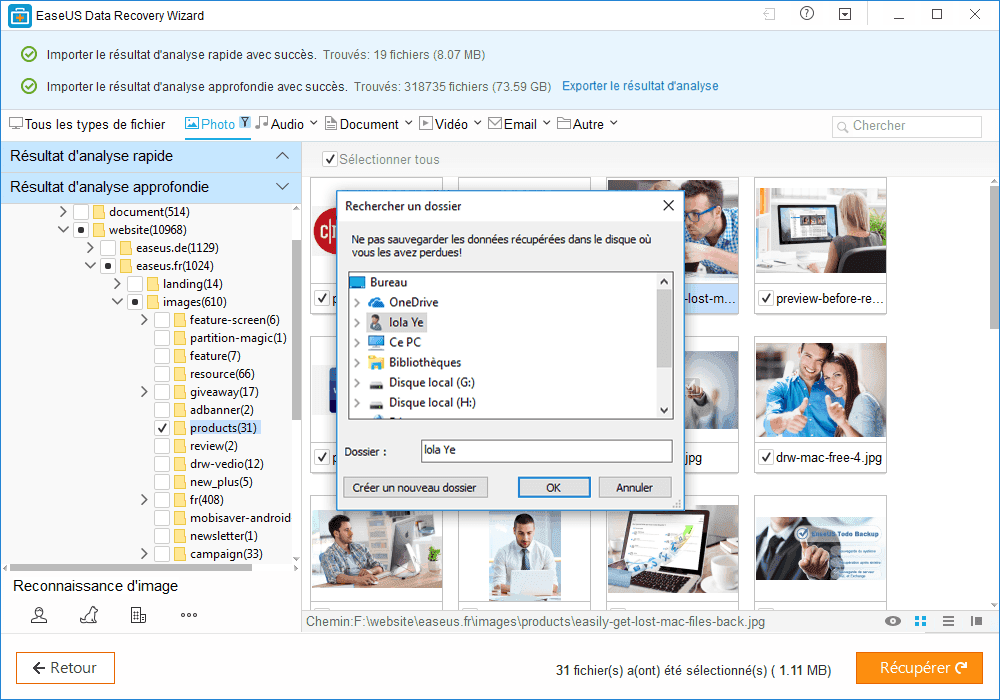Select OneDrive in folder dialog
Image resolution: width=1000 pixels, height=700 pixels.
(413, 302)
